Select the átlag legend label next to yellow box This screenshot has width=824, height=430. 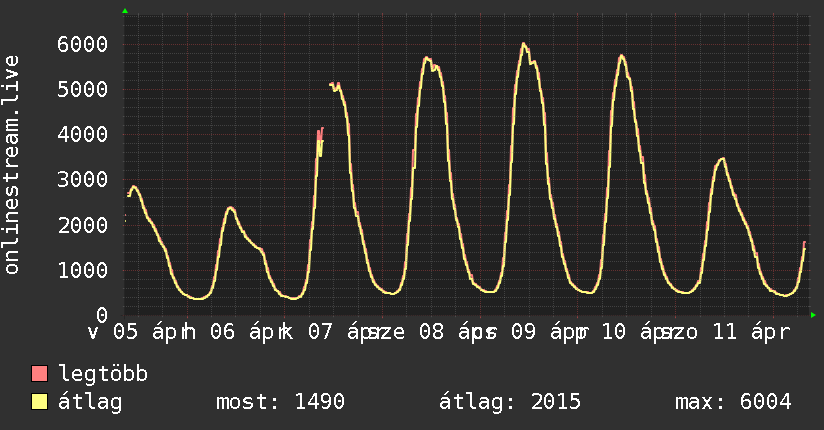90,402
